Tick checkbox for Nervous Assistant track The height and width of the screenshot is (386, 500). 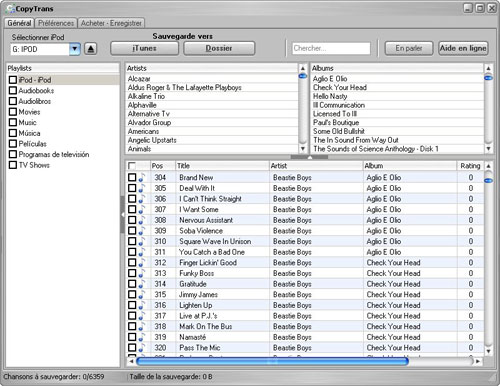(x=132, y=220)
